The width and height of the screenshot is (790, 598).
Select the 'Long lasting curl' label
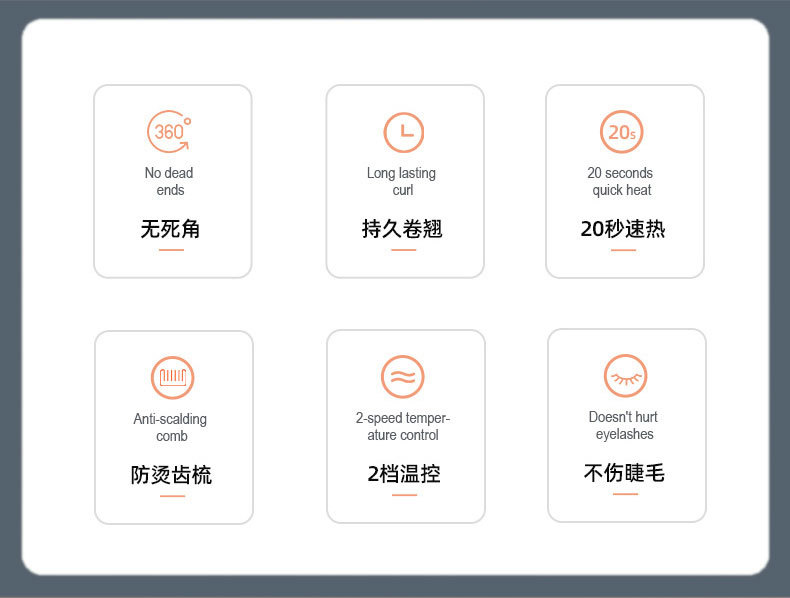point(402,182)
